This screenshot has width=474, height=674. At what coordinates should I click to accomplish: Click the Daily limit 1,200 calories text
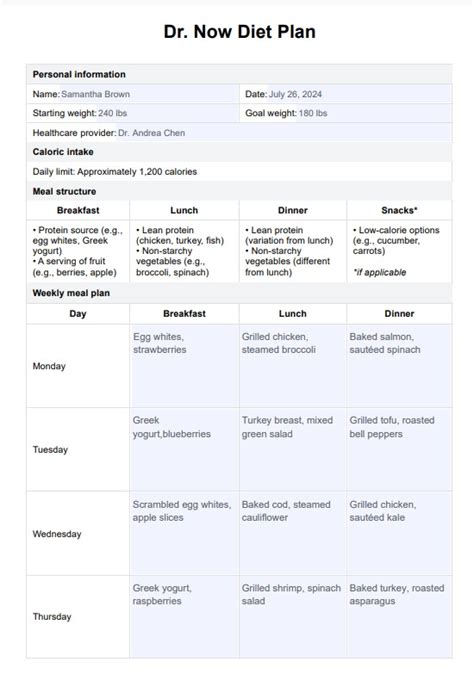click(x=115, y=172)
